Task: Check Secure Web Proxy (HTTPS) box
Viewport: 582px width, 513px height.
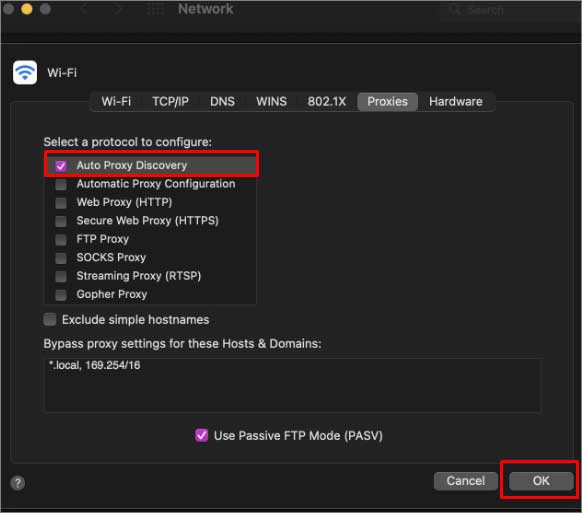Action: 61,221
